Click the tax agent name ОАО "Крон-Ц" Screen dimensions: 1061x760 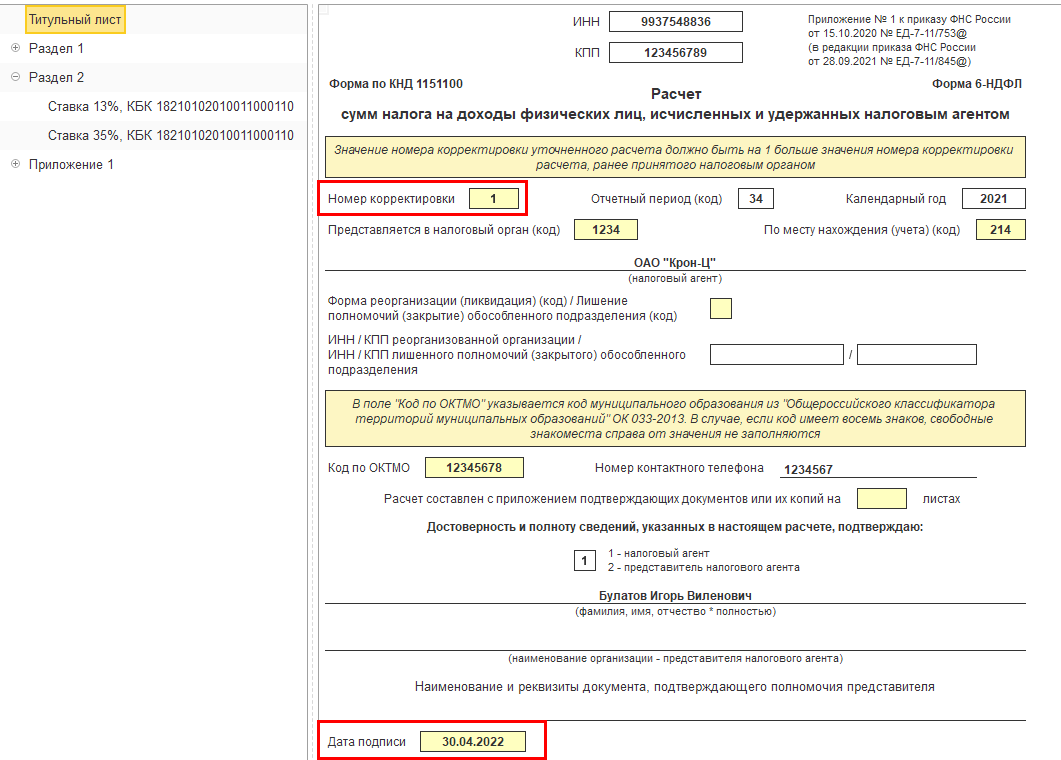675,263
